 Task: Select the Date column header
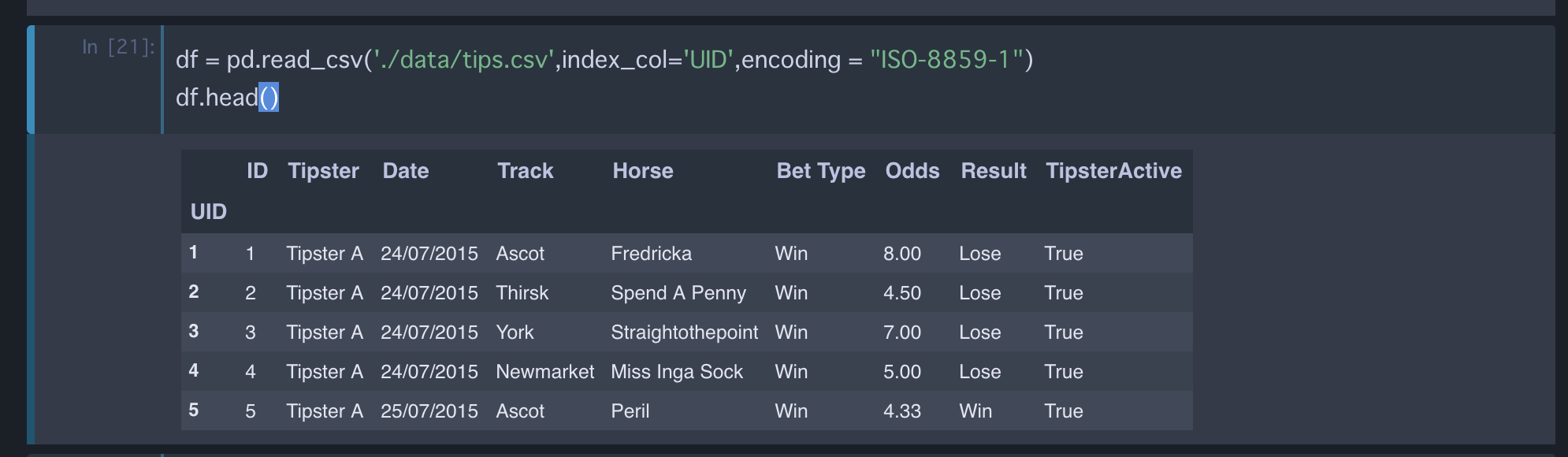(x=406, y=171)
